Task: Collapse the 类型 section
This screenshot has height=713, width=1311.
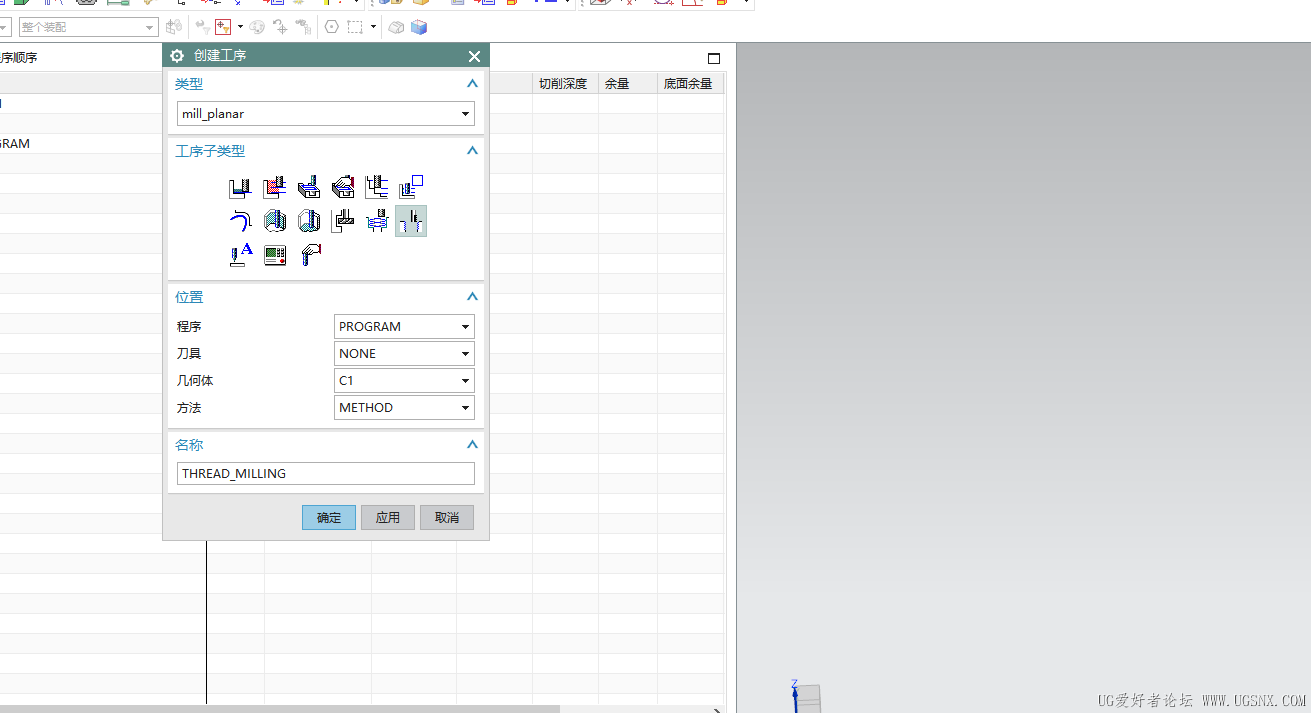Action: coord(472,84)
